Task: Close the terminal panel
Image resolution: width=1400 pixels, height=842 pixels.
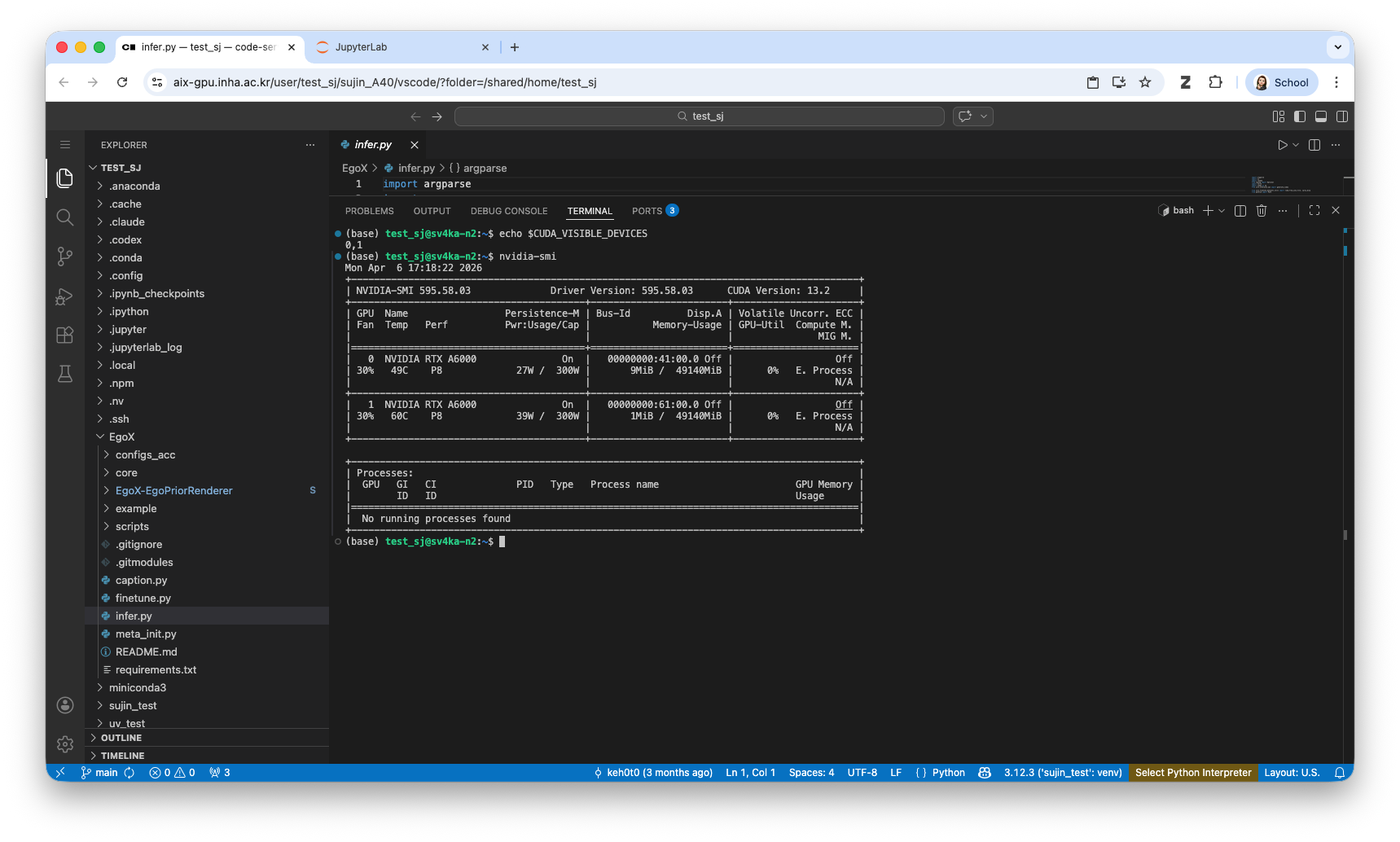Action: click(x=1336, y=210)
